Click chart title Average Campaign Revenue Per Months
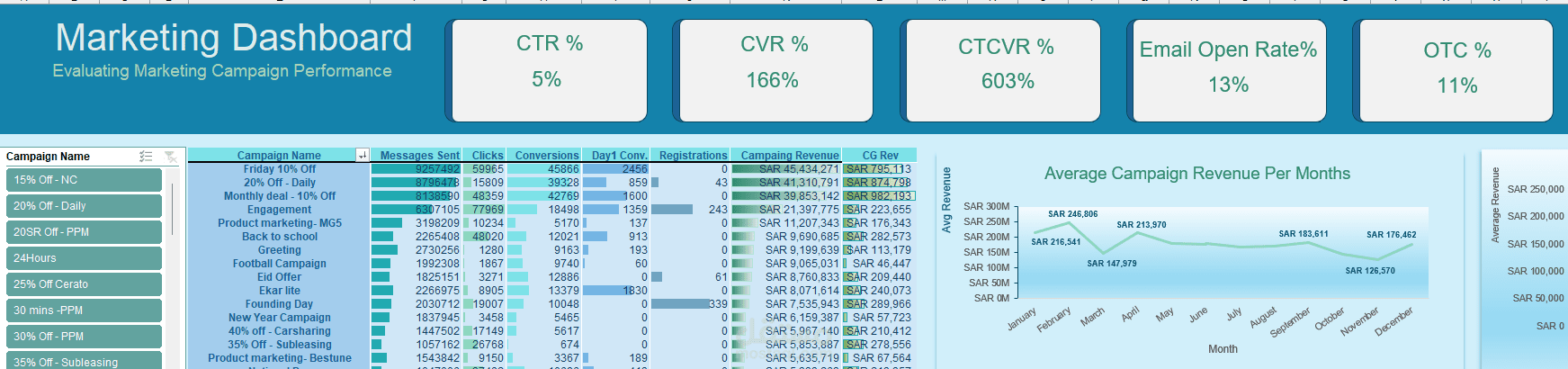Screen dimensions: 1568x369 (1196, 174)
